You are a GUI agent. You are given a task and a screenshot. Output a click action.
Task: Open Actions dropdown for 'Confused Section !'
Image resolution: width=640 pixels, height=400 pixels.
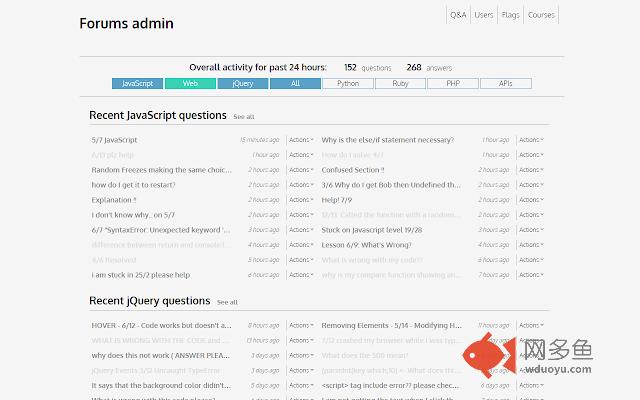531,170
